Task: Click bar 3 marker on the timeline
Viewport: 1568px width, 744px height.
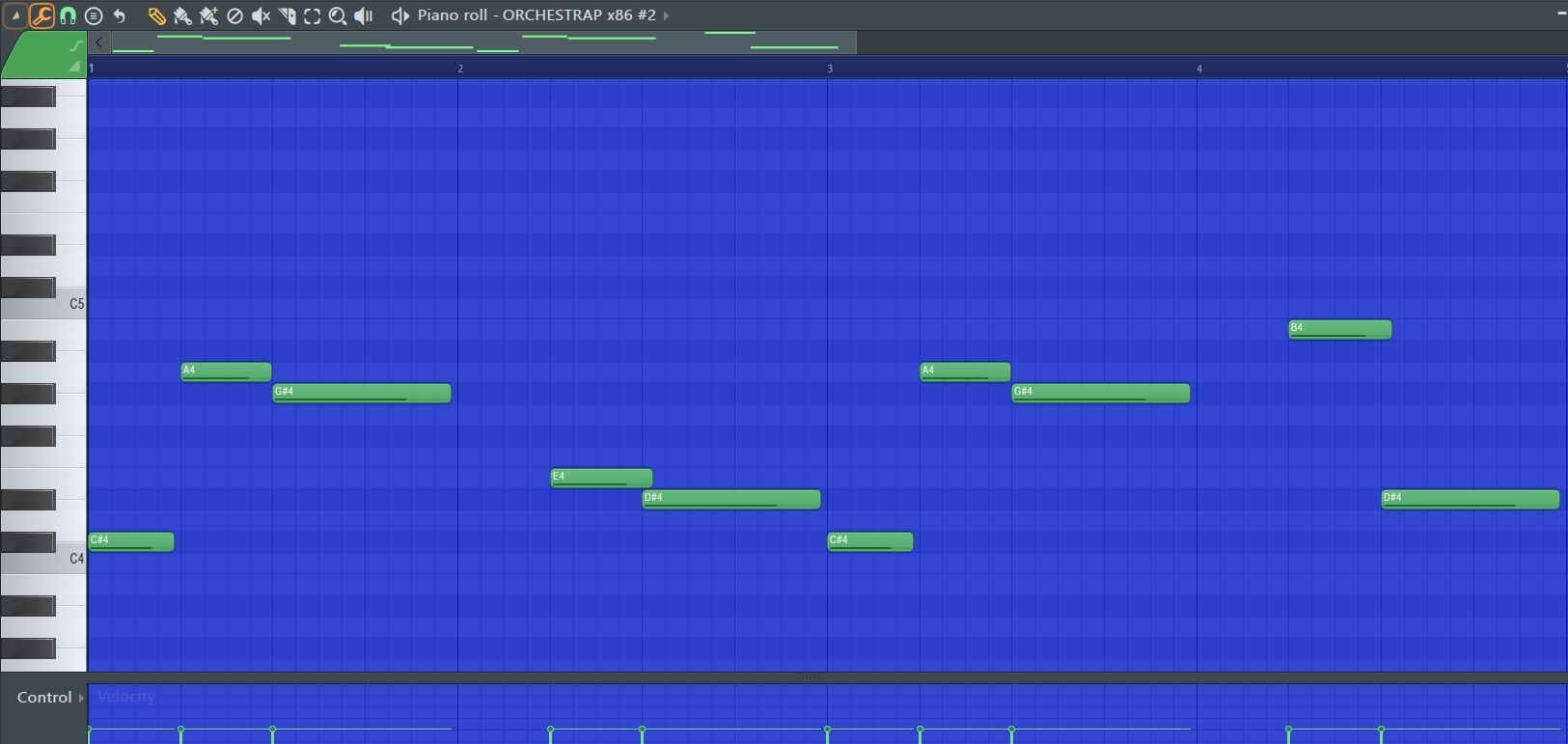Action: [830, 69]
